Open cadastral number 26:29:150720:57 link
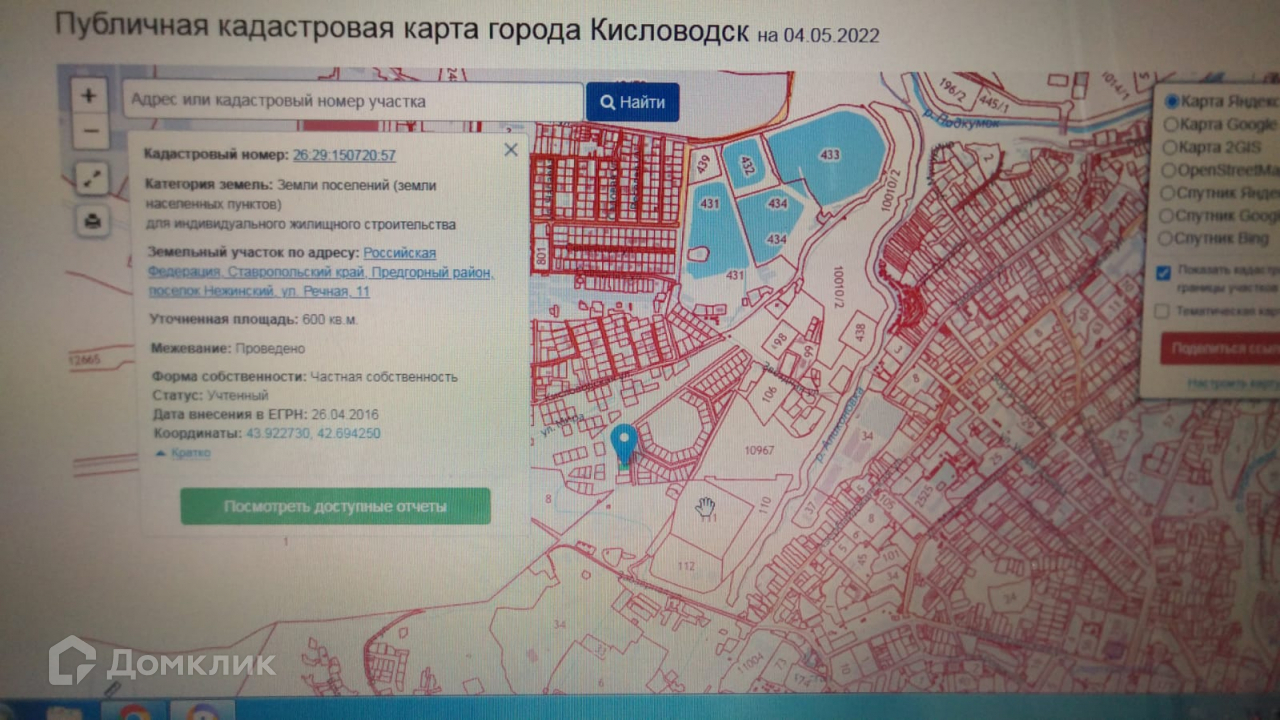The width and height of the screenshot is (1280, 720). (x=344, y=155)
